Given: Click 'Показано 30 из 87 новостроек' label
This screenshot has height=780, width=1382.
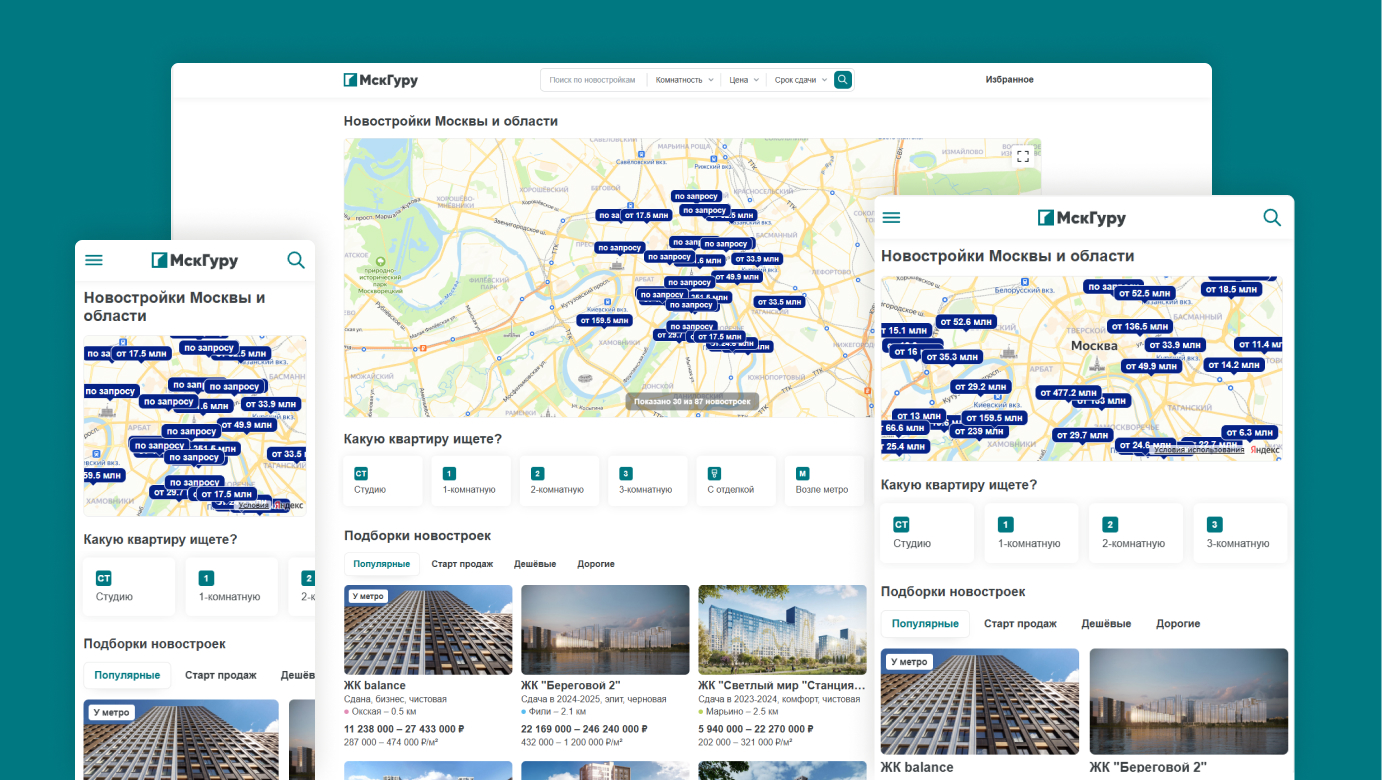Looking at the screenshot, I should click(x=692, y=401).
